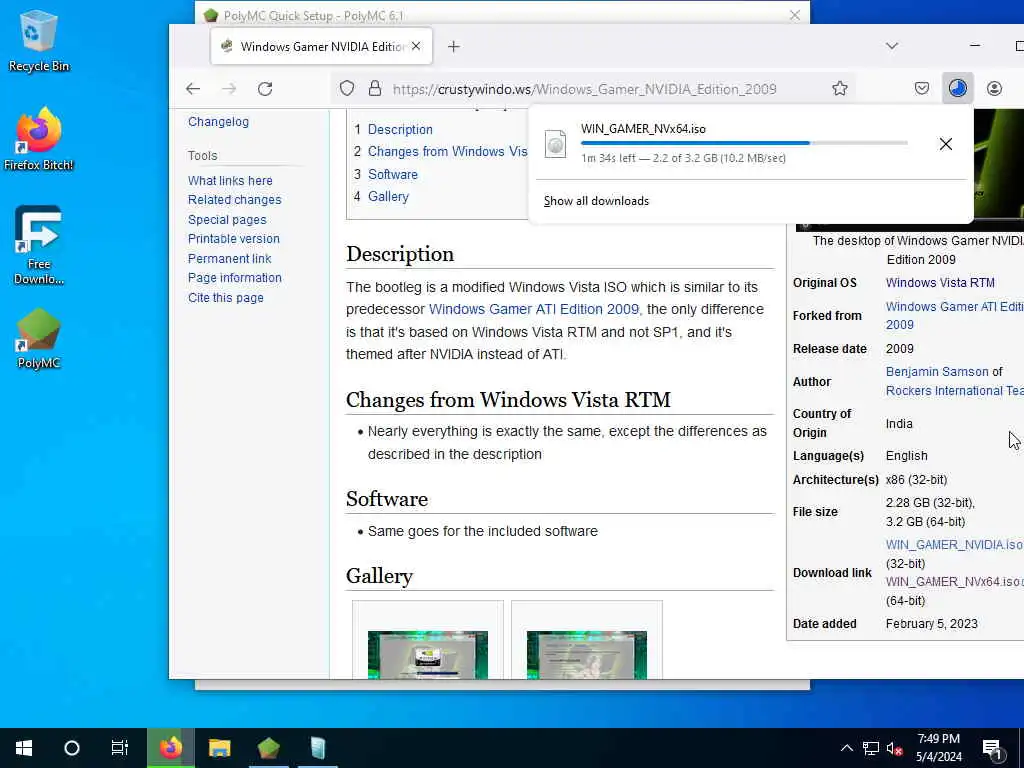The image size is (1024, 768).
Task: Open a new tab with plus button
Action: click(454, 46)
